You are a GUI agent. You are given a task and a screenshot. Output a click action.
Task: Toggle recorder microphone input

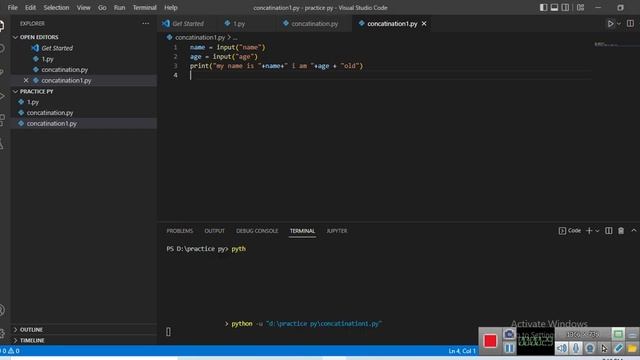pos(576,348)
